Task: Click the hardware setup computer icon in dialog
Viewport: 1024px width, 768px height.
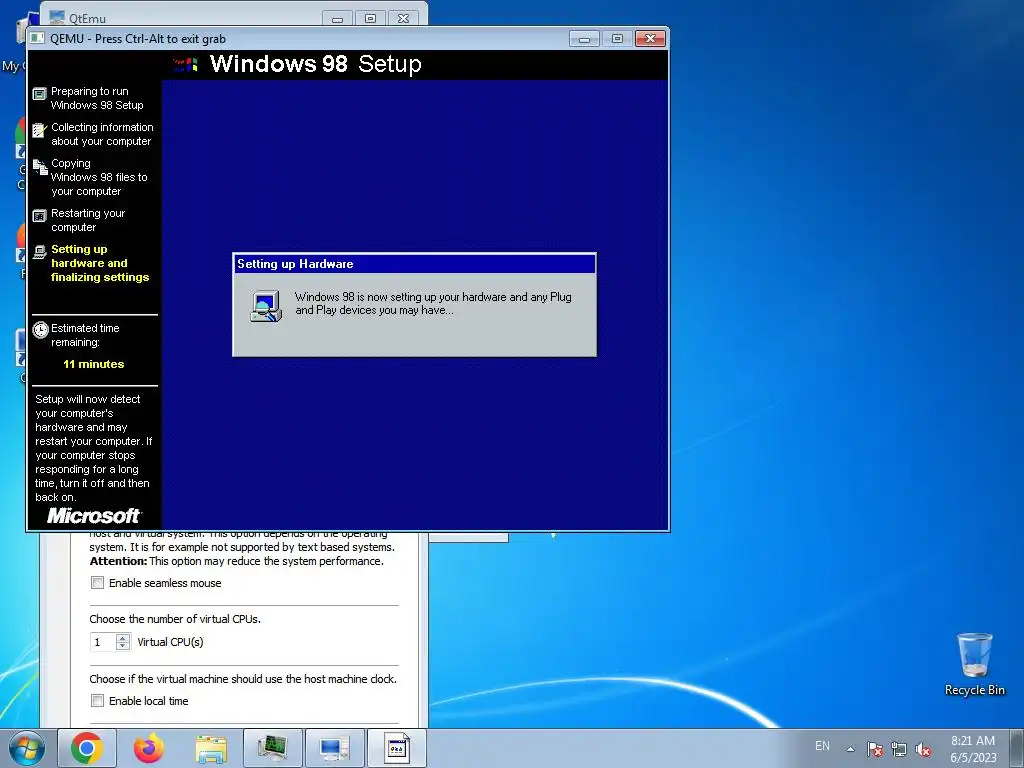Action: 266,306
